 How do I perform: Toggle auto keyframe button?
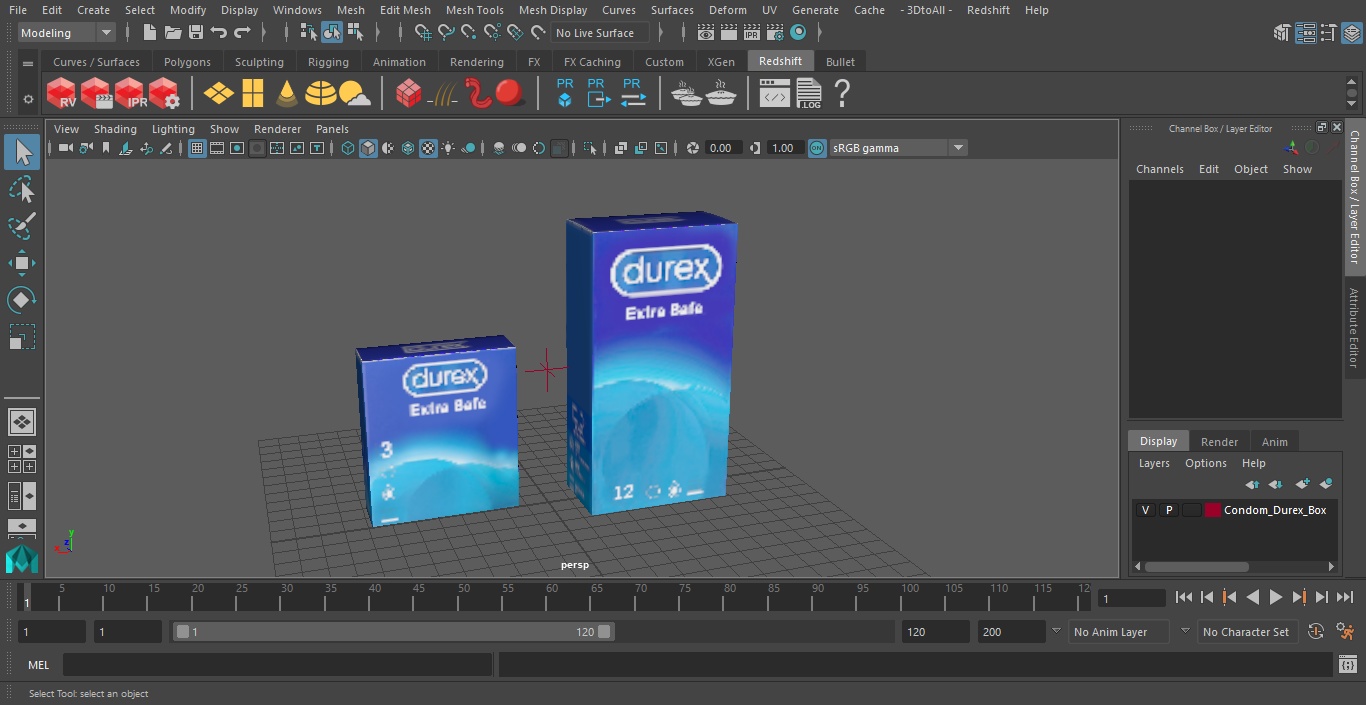(1316, 632)
